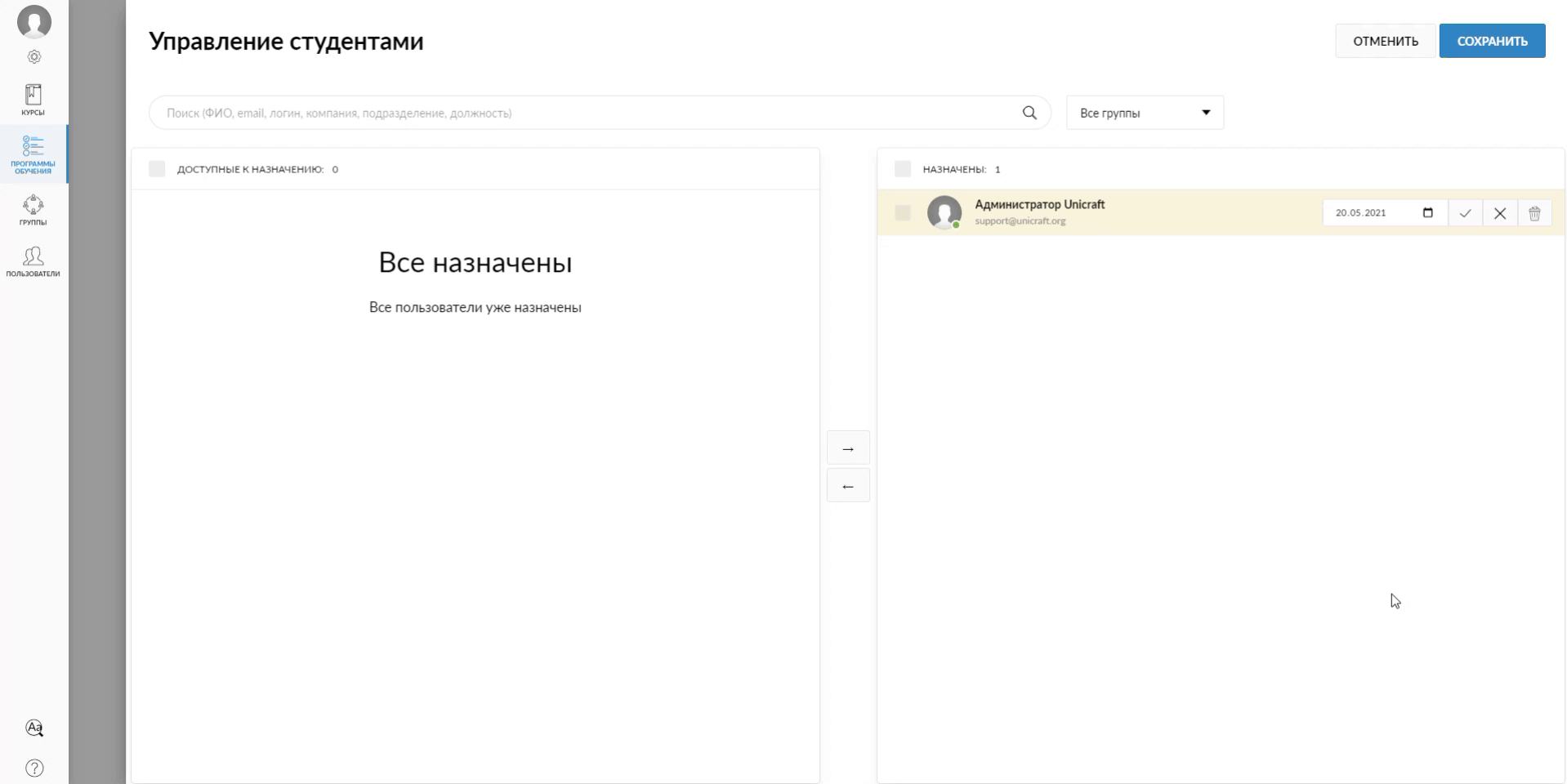
Task: Click the Отменить button
Action: click(1386, 41)
